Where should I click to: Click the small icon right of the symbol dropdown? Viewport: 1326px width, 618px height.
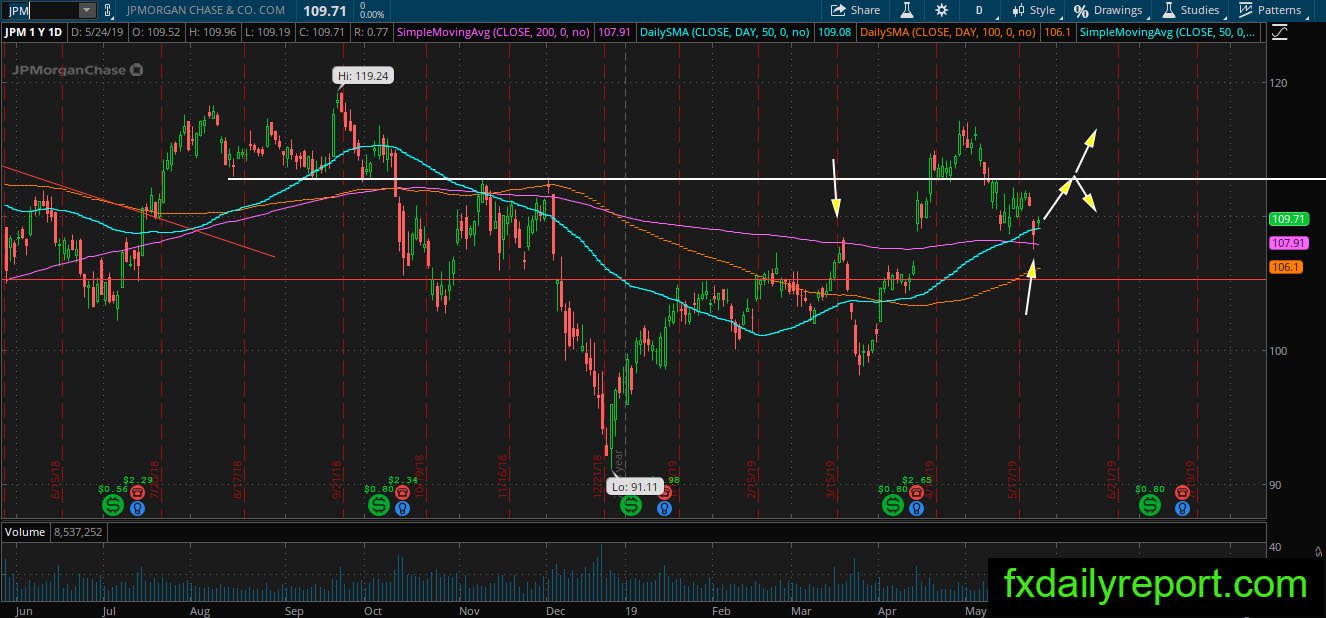[x=108, y=10]
